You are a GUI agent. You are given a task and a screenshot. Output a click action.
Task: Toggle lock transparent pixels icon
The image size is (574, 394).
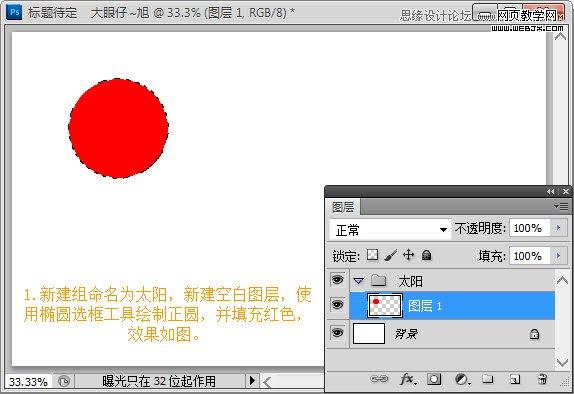pos(373,254)
